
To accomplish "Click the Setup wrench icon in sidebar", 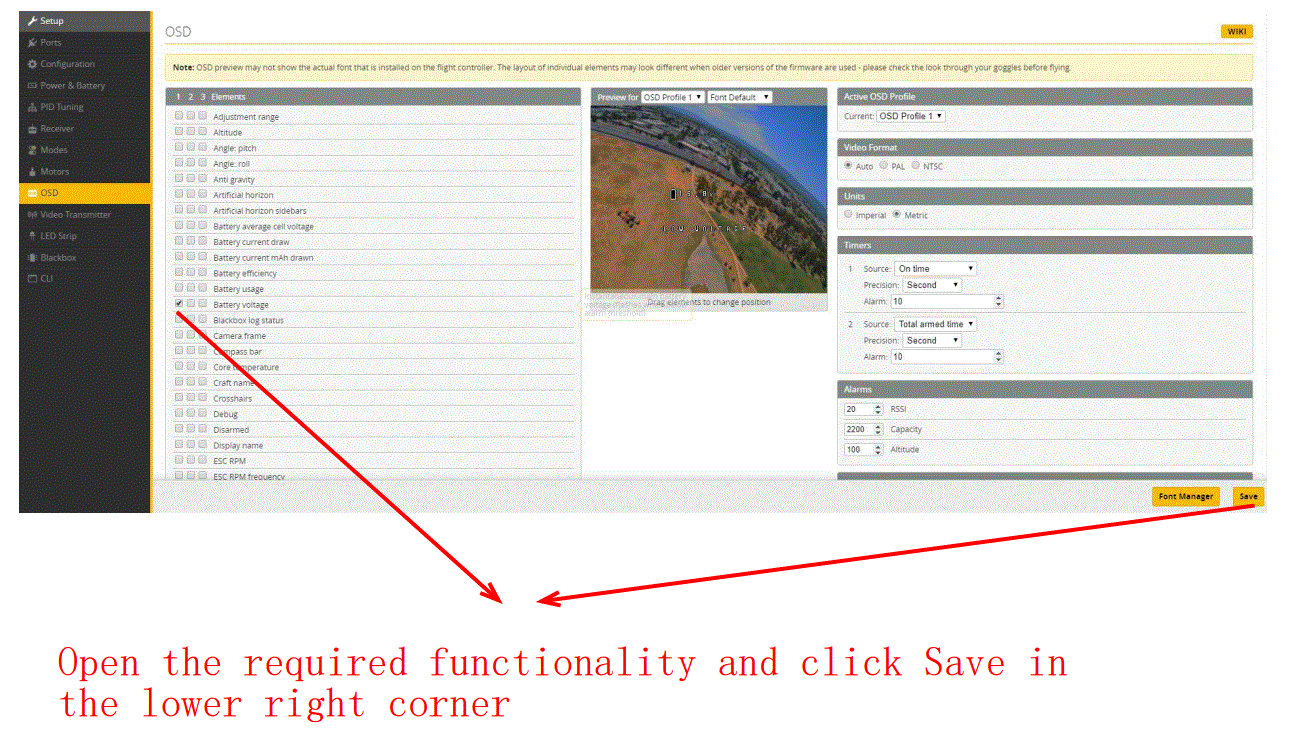I will (x=33, y=21).
